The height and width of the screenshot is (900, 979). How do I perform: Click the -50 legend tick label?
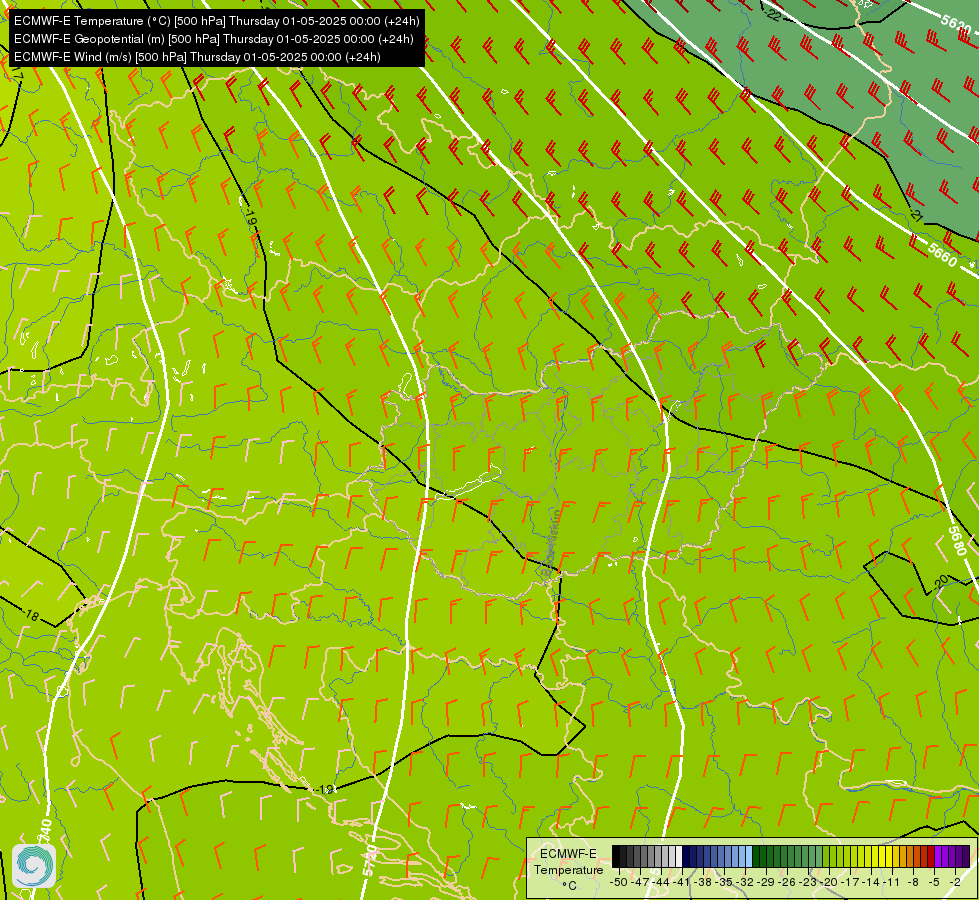tap(619, 881)
